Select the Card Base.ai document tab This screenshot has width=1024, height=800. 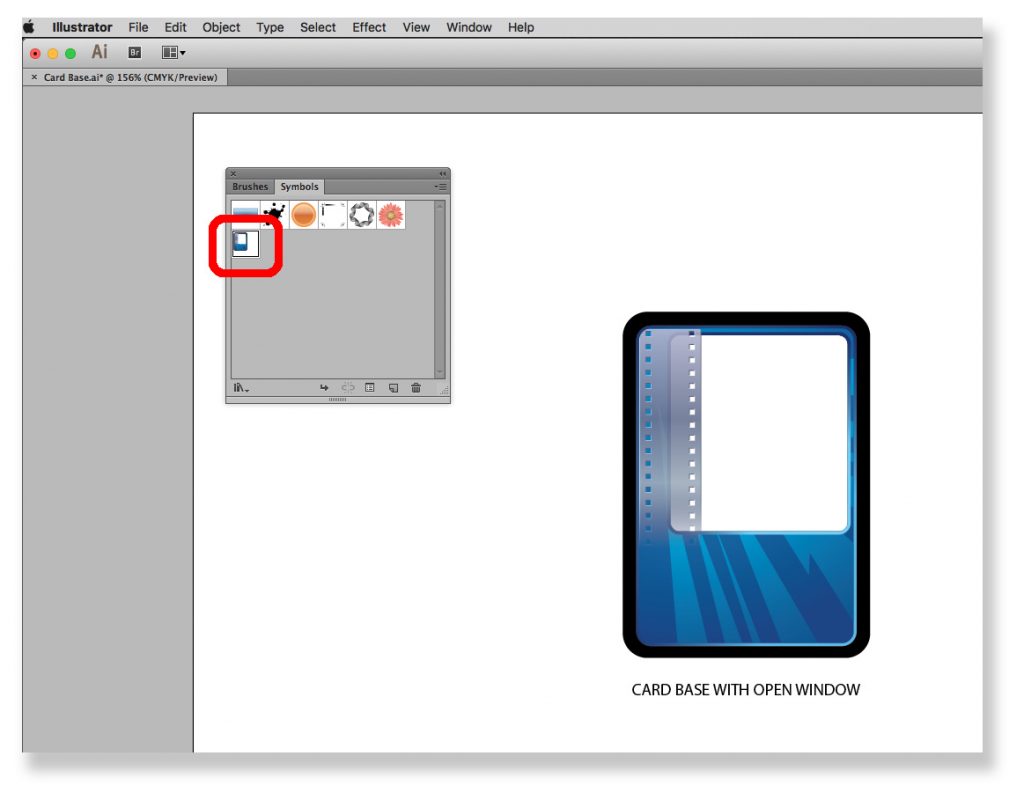130,77
